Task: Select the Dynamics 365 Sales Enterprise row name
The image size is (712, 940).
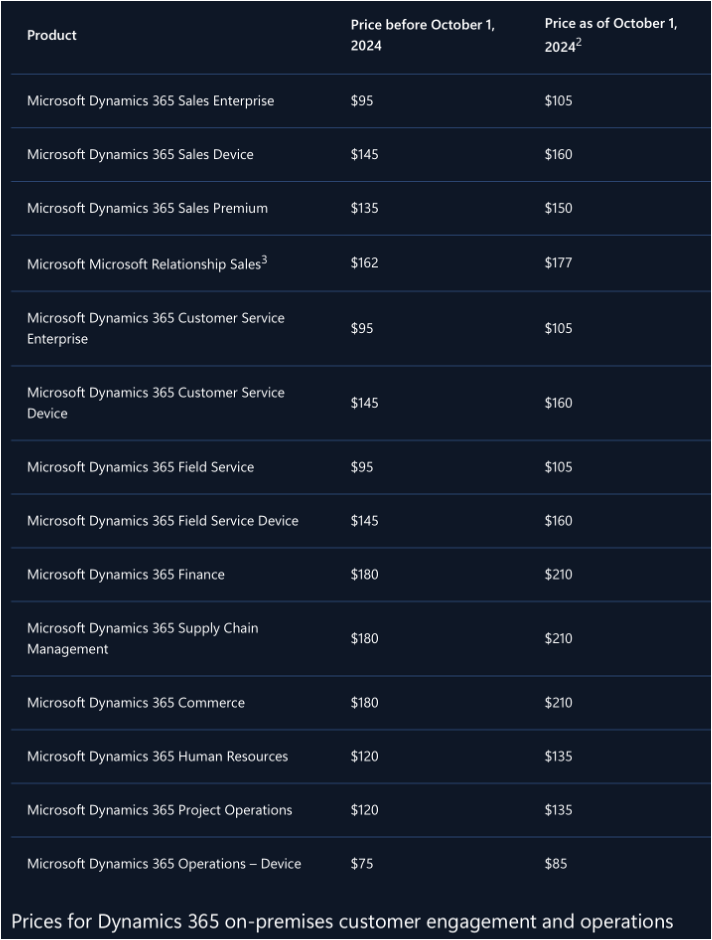Action: [x=150, y=101]
